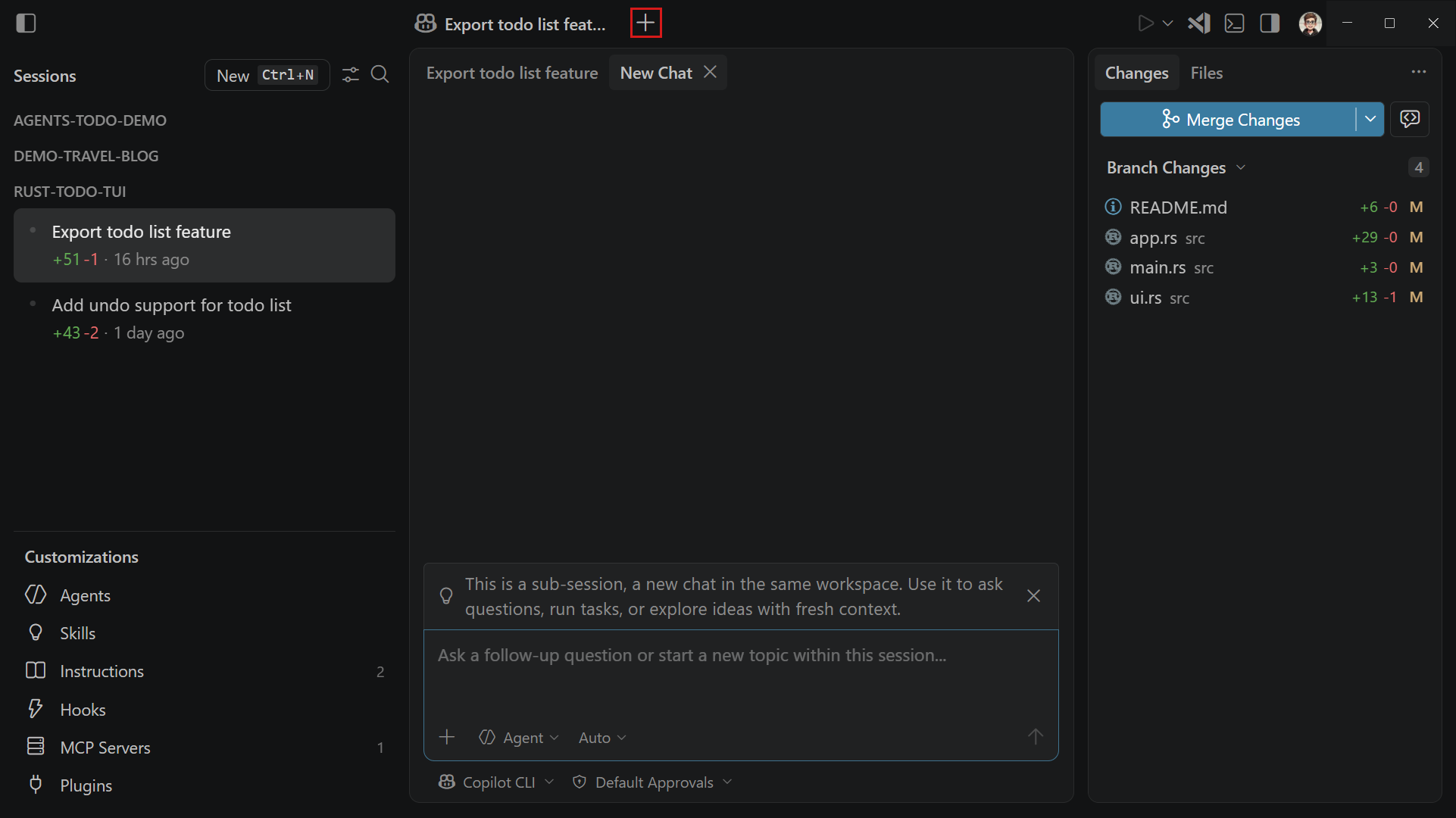Open the Default Approvals dropdown
The width and height of the screenshot is (1456, 818).
point(652,782)
